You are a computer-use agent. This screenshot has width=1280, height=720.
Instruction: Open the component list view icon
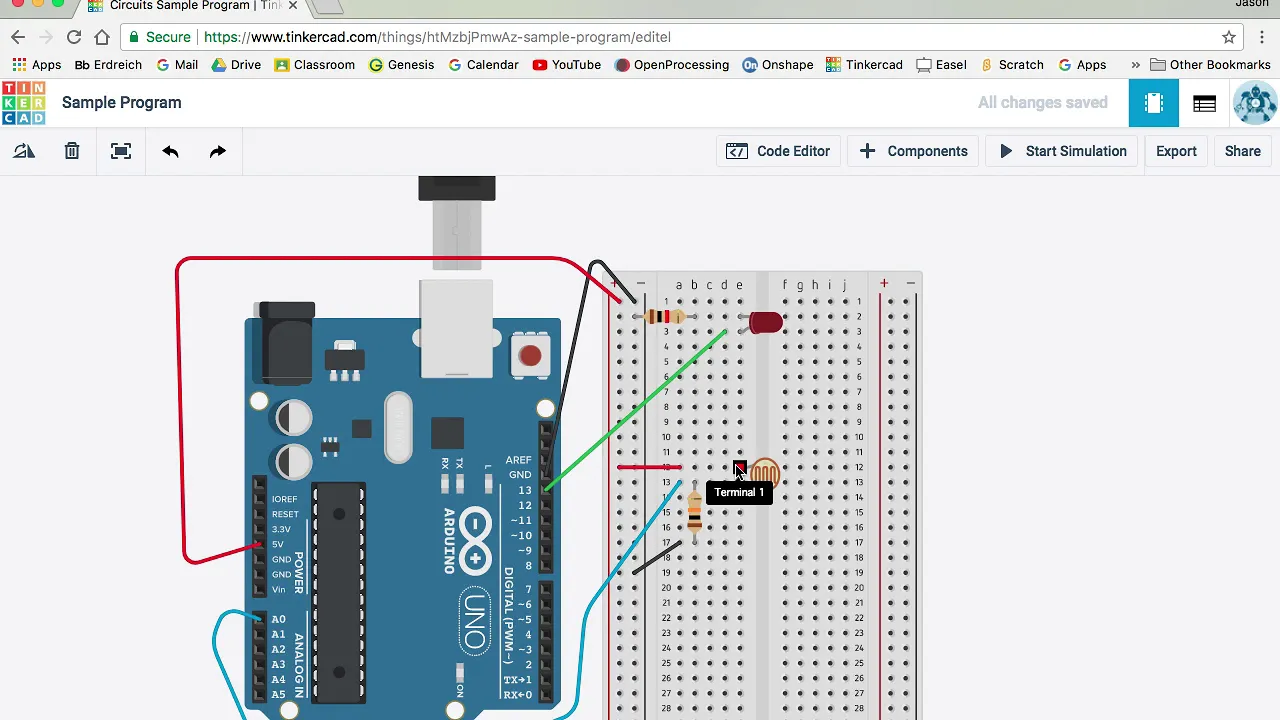point(1204,103)
